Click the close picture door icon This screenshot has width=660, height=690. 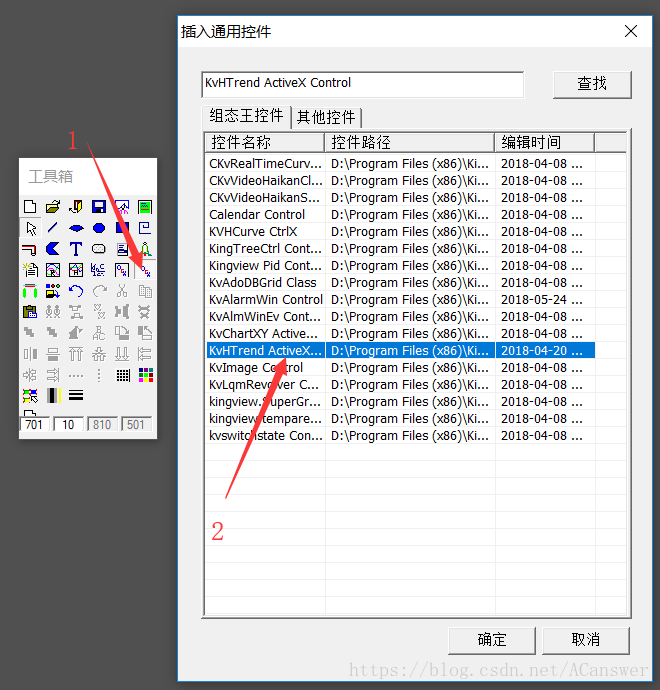76,206
